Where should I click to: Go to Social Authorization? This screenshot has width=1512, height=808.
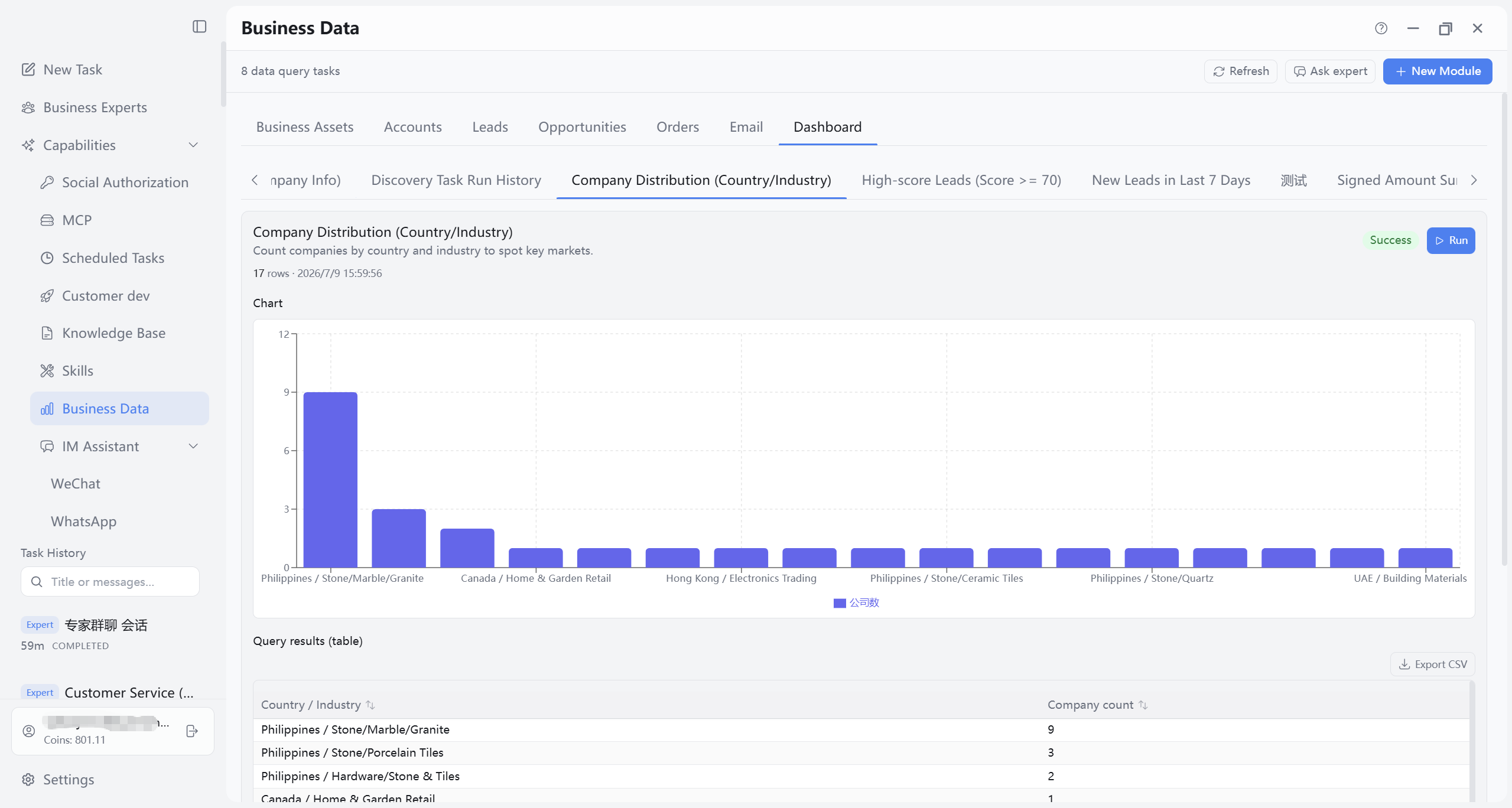(115, 183)
